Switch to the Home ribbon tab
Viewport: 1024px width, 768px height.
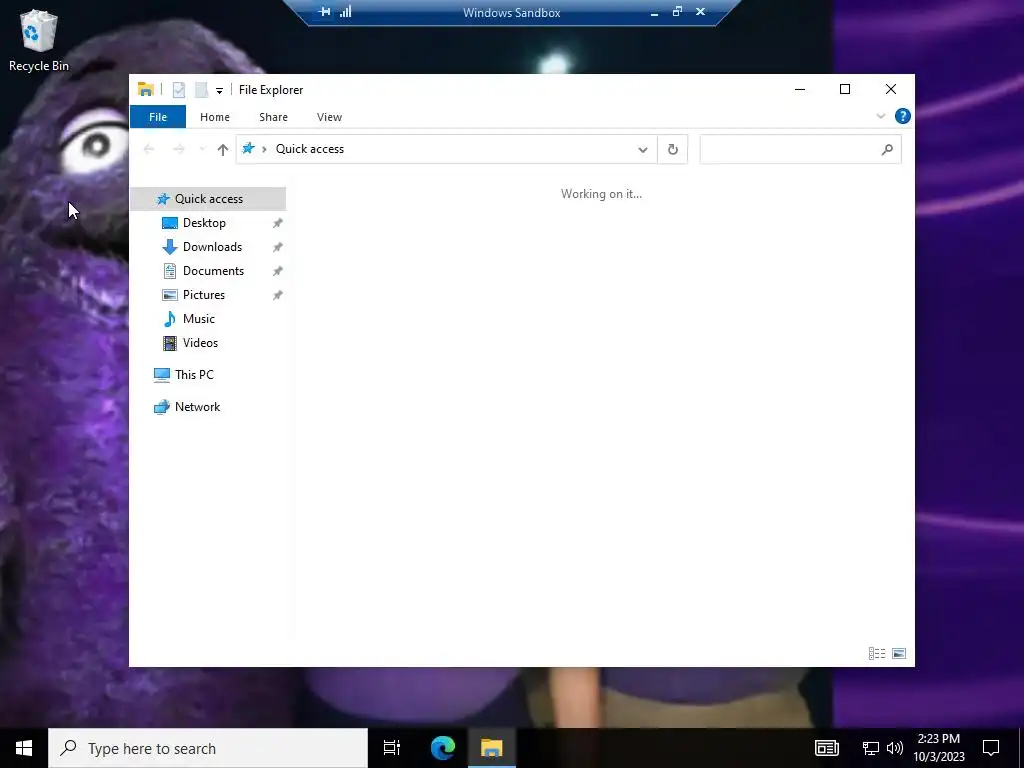[x=215, y=117]
